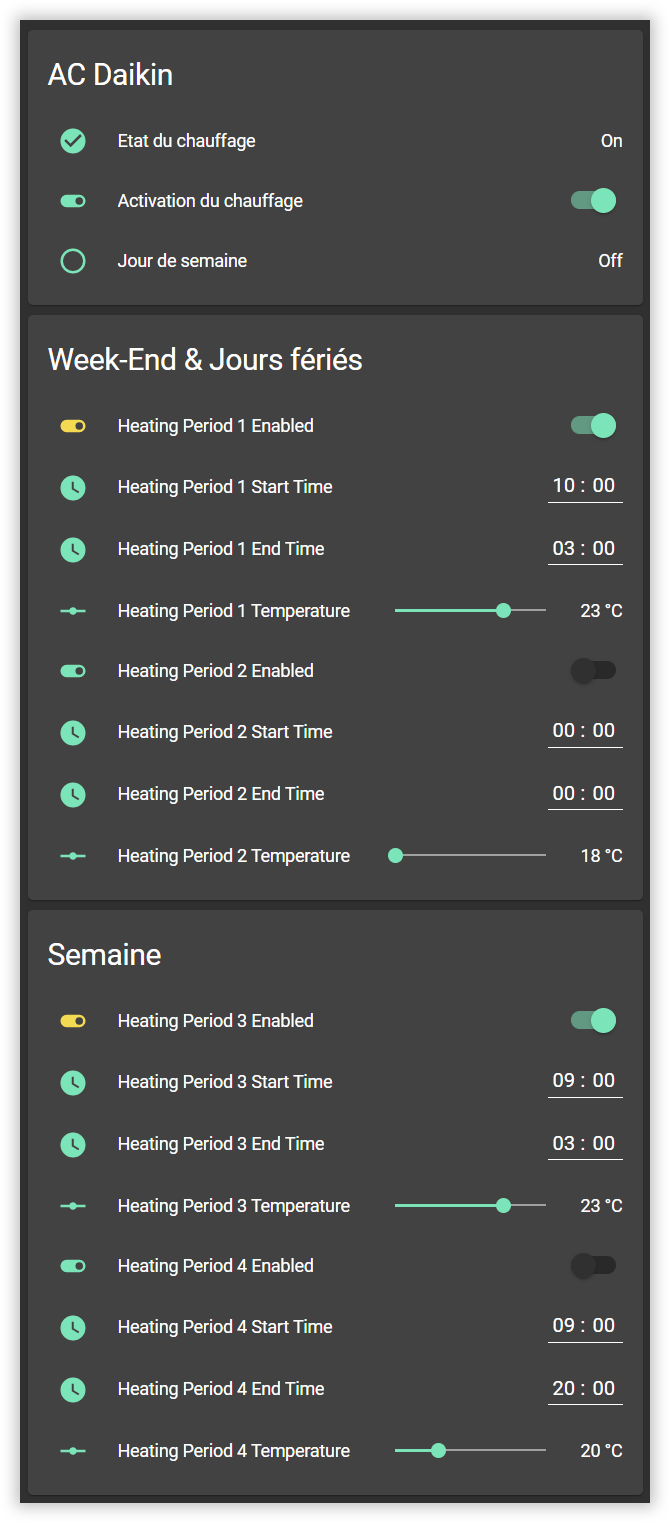The image size is (670, 1523).
Task: Click Heating Period 3 End Time hour field
Action: point(564,1143)
